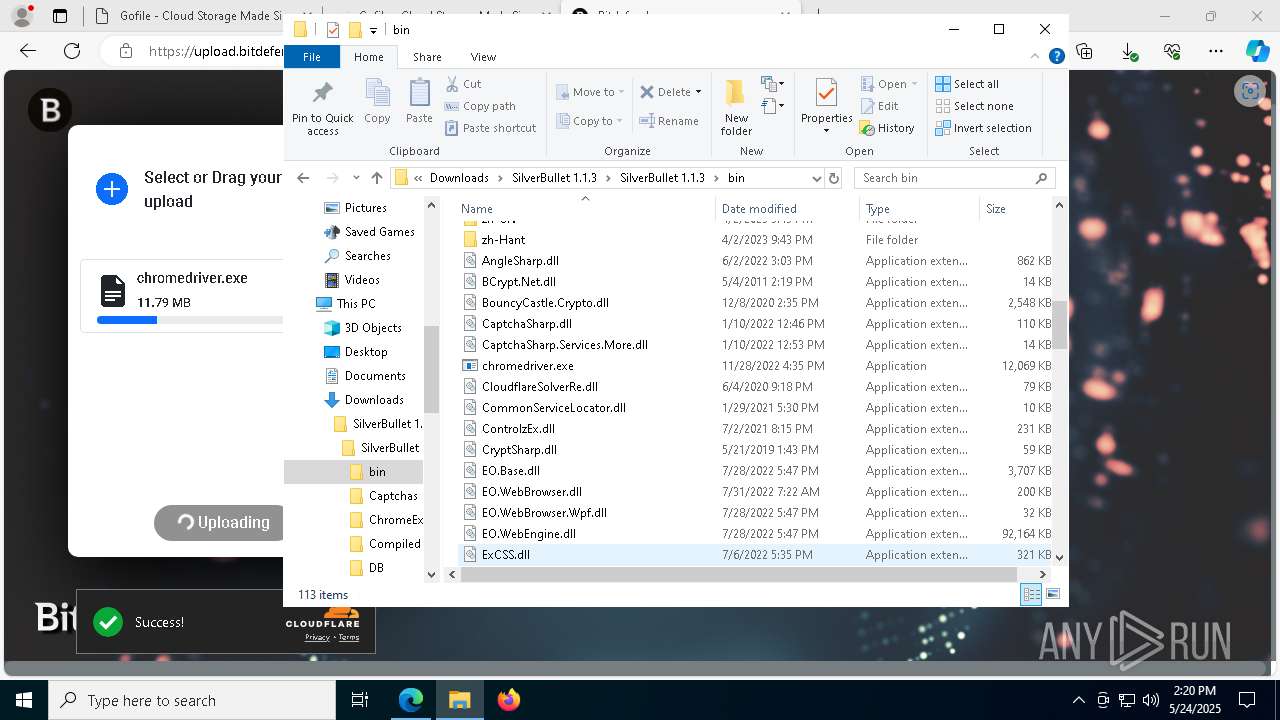Click Edge browser refresh icon
Image resolution: width=1280 pixels, height=720 pixels.
pos(72,51)
